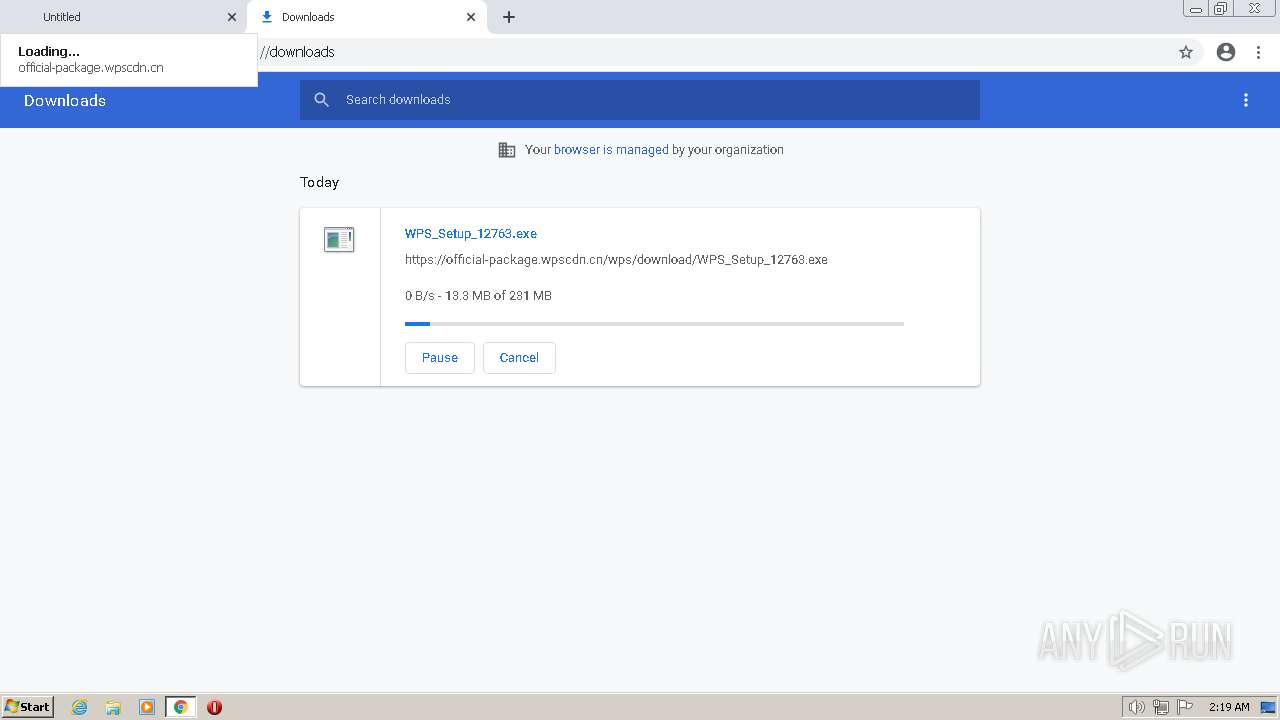Click the managed organization building icon

tap(507, 150)
